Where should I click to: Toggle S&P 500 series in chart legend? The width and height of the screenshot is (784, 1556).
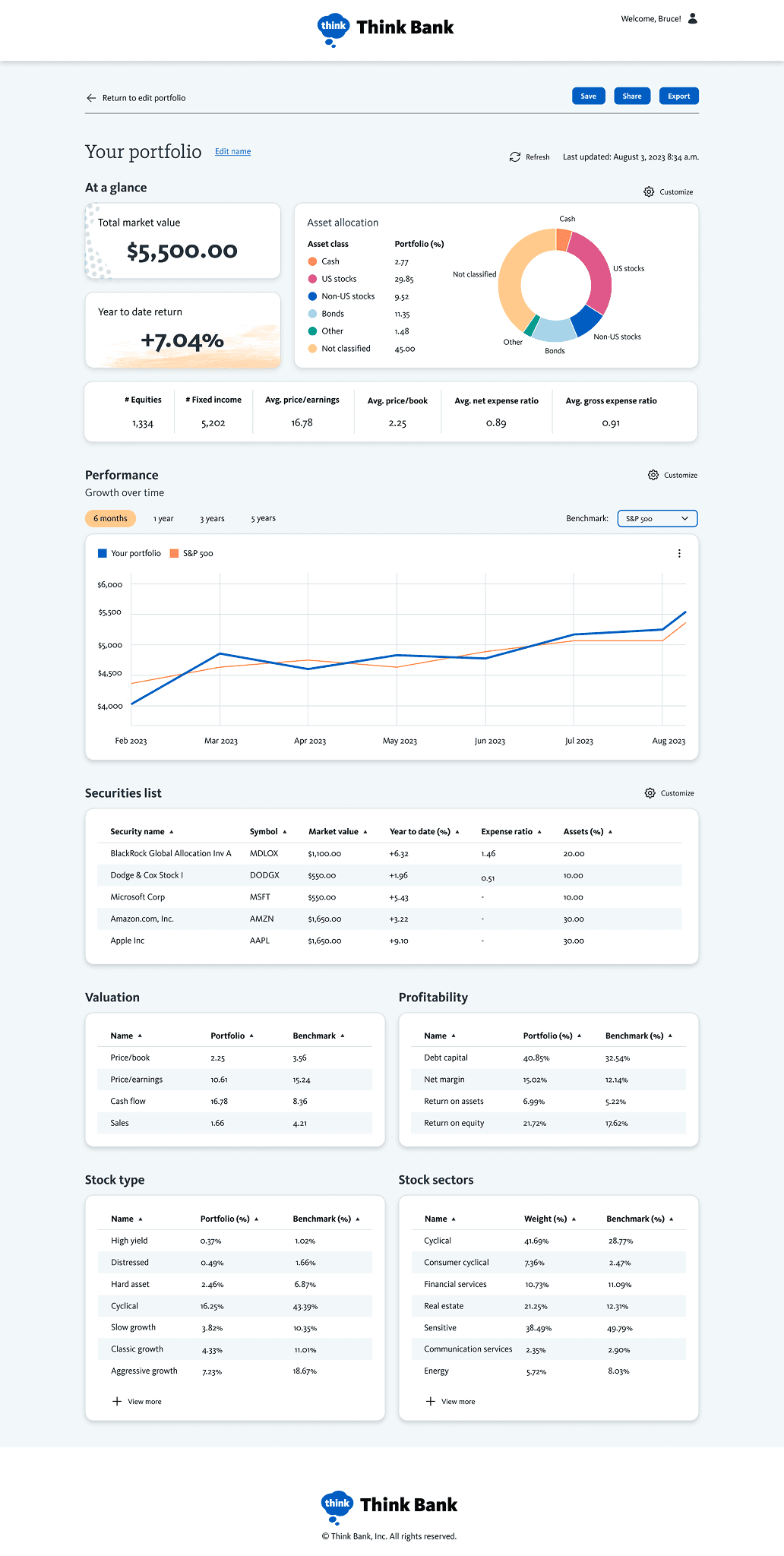[x=191, y=553]
